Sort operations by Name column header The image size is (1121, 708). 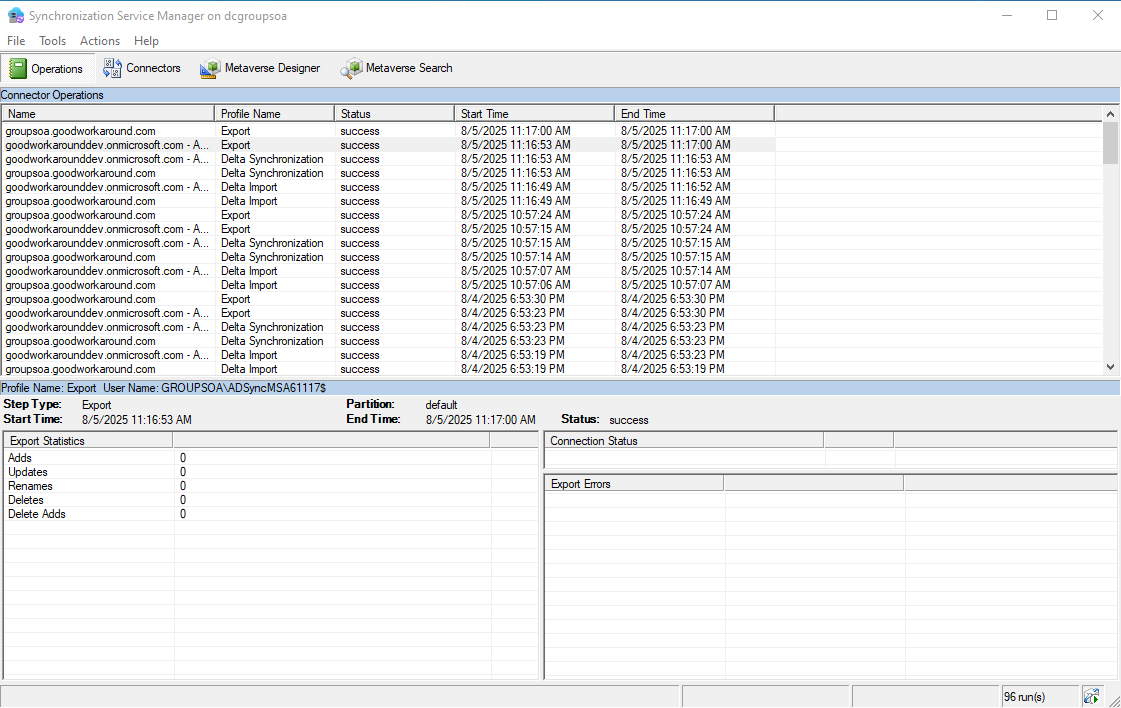click(x=107, y=114)
